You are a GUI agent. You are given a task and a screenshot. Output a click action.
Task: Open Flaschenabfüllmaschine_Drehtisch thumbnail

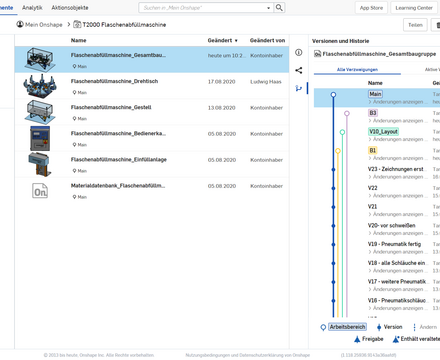(x=40, y=86)
